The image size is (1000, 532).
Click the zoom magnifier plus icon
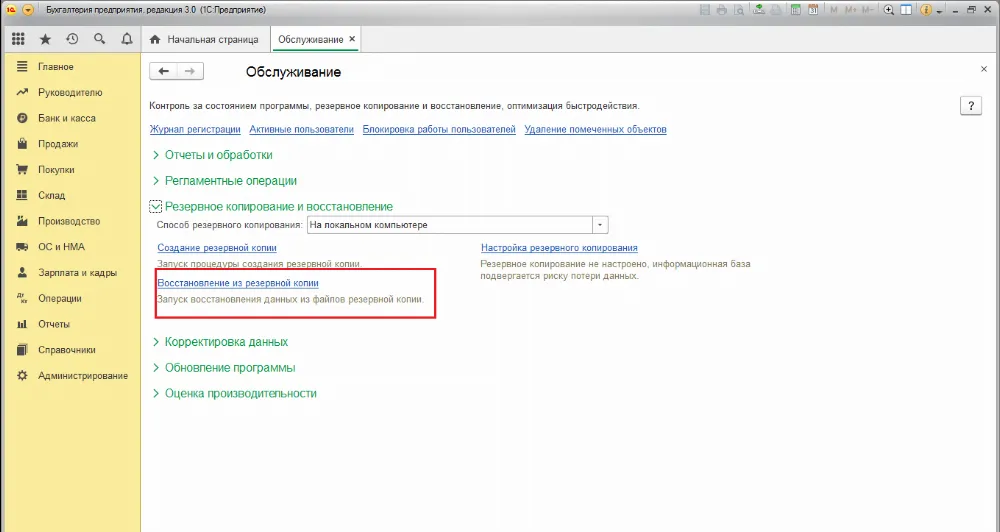click(x=889, y=10)
